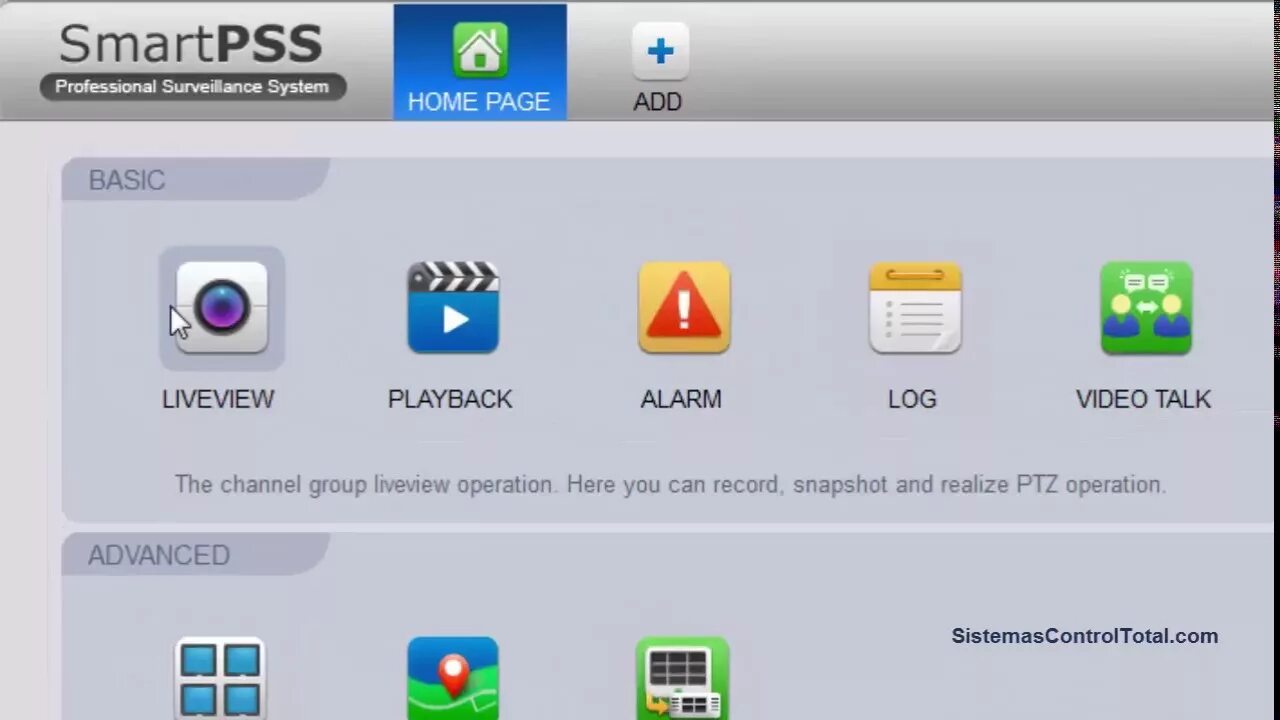The width and height of the screenshot is (1280, 720).
Task: Open the map pin icon in Advanced
Action: pyautogui.click(x=453, y=678)
